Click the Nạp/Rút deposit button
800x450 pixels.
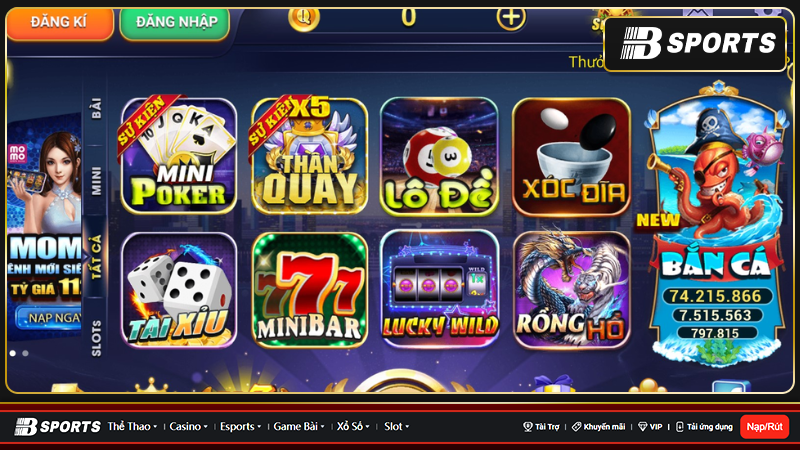coord(764,427)
